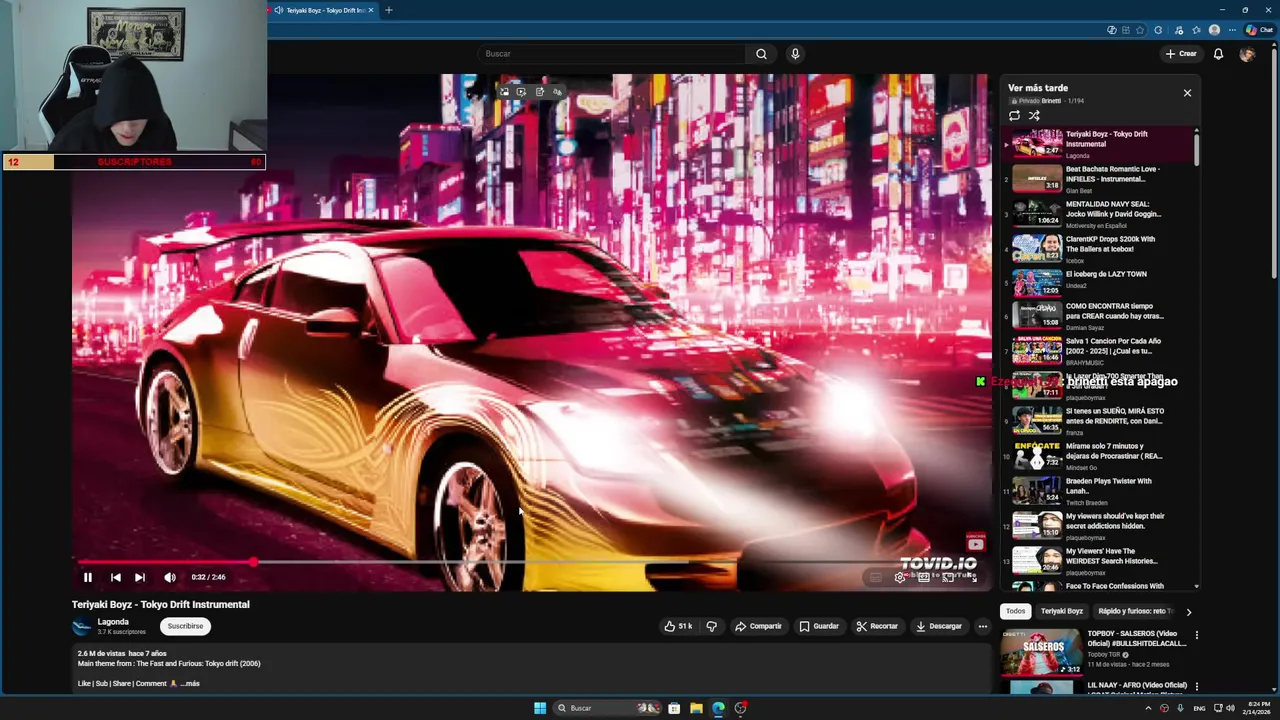Image resolution: width=1280 pixels, height=720 pixels.
Task: Open the browser profile avatar
Action: pos(1214,30)
